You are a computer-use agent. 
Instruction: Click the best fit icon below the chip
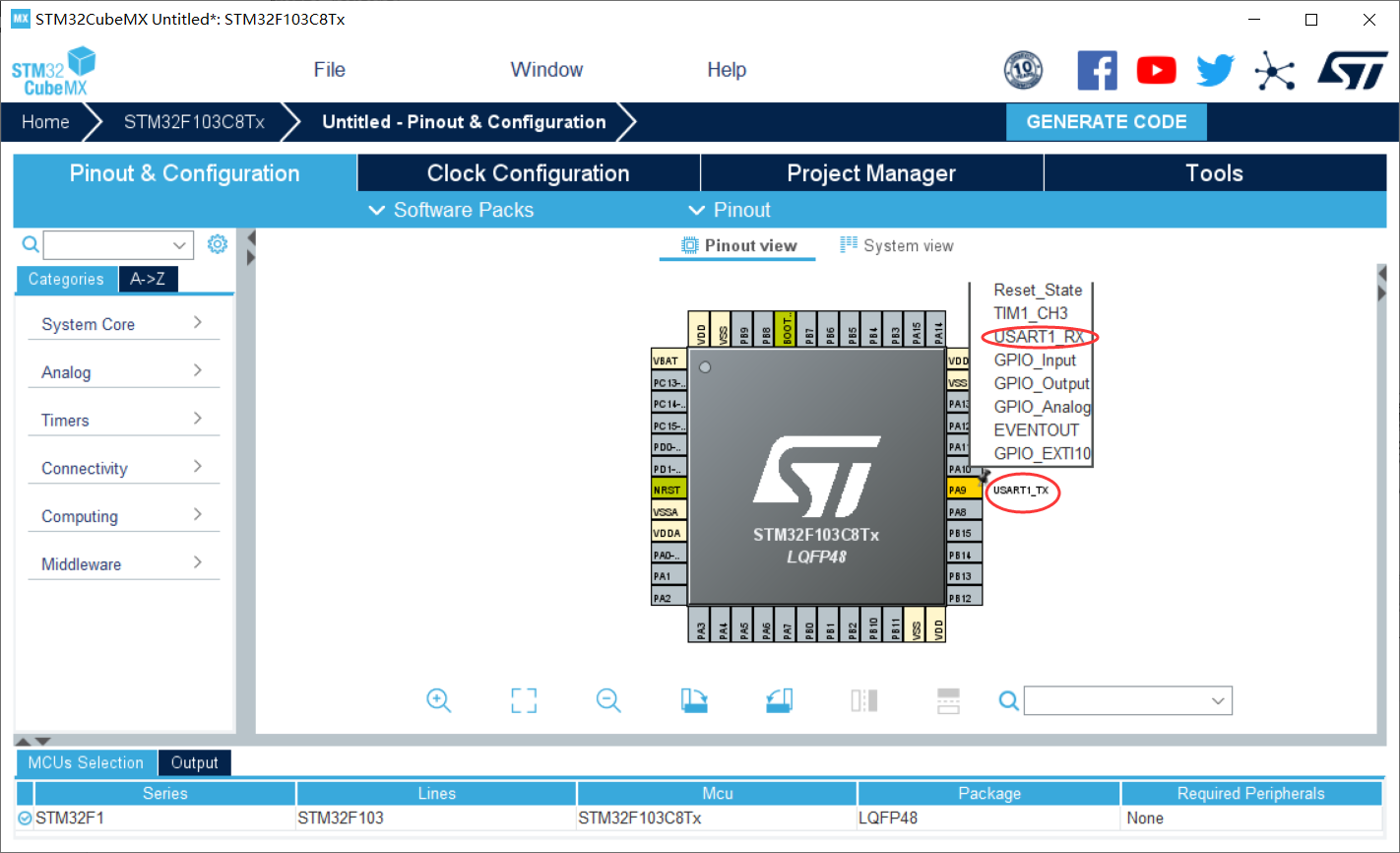524,700
